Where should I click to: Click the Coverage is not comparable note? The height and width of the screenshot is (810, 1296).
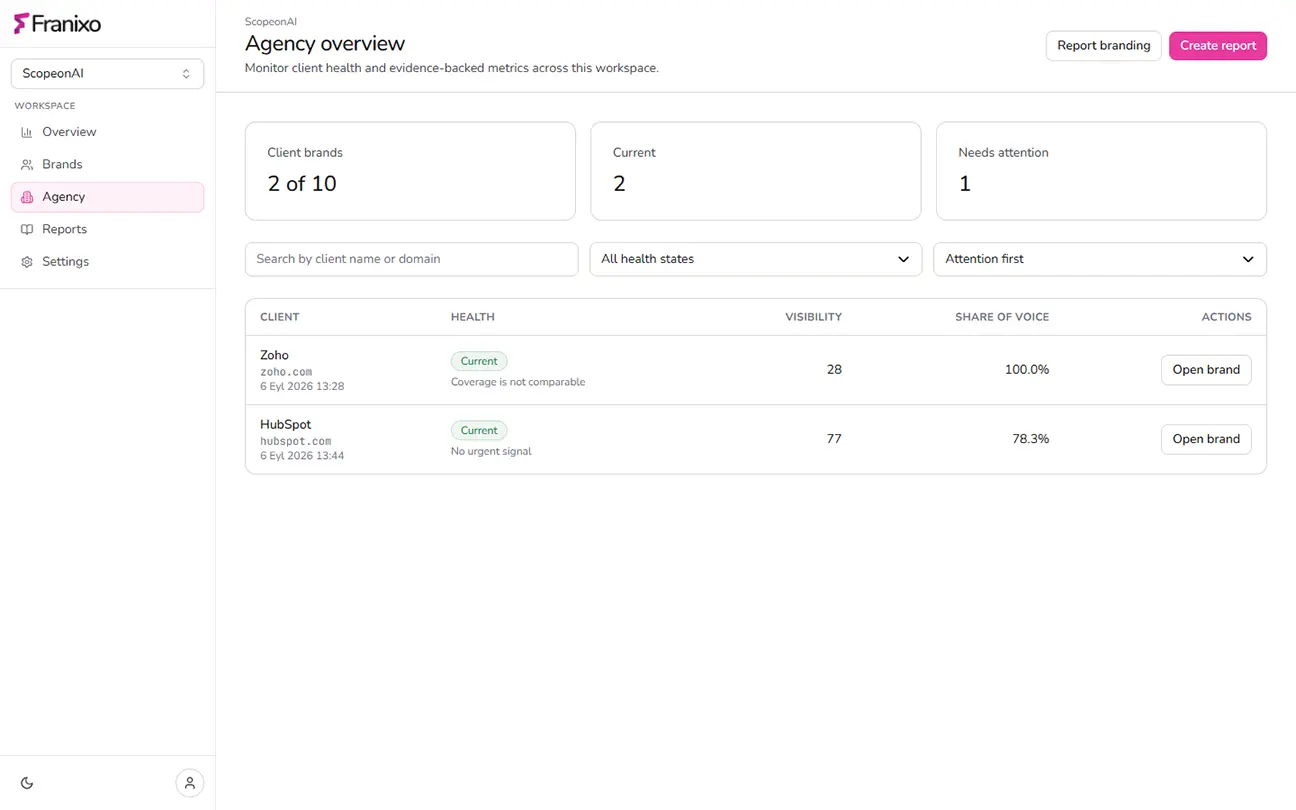pyautogui.click(x=518, y=382)
